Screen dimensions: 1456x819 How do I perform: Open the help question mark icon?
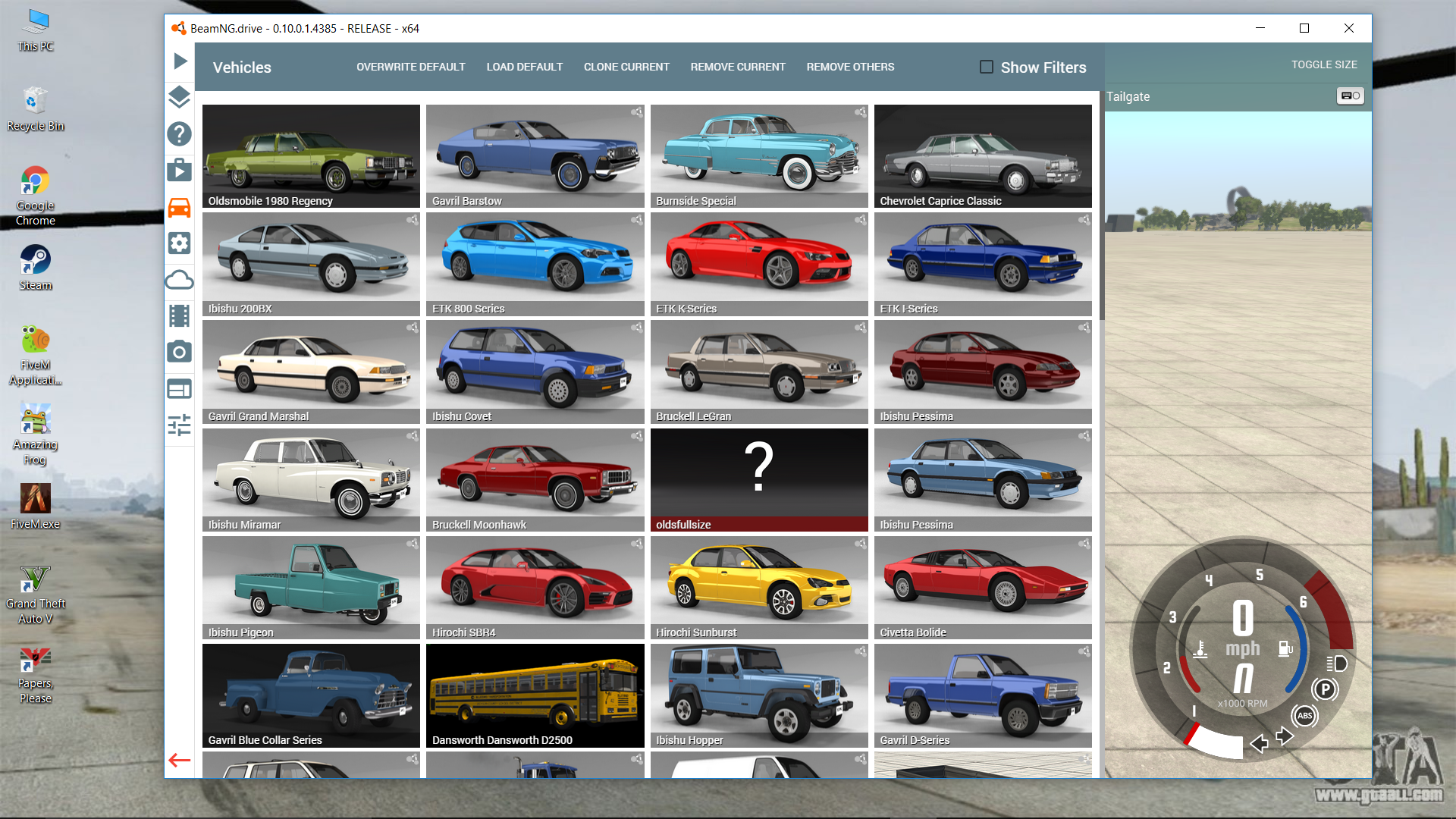point(179,134)
